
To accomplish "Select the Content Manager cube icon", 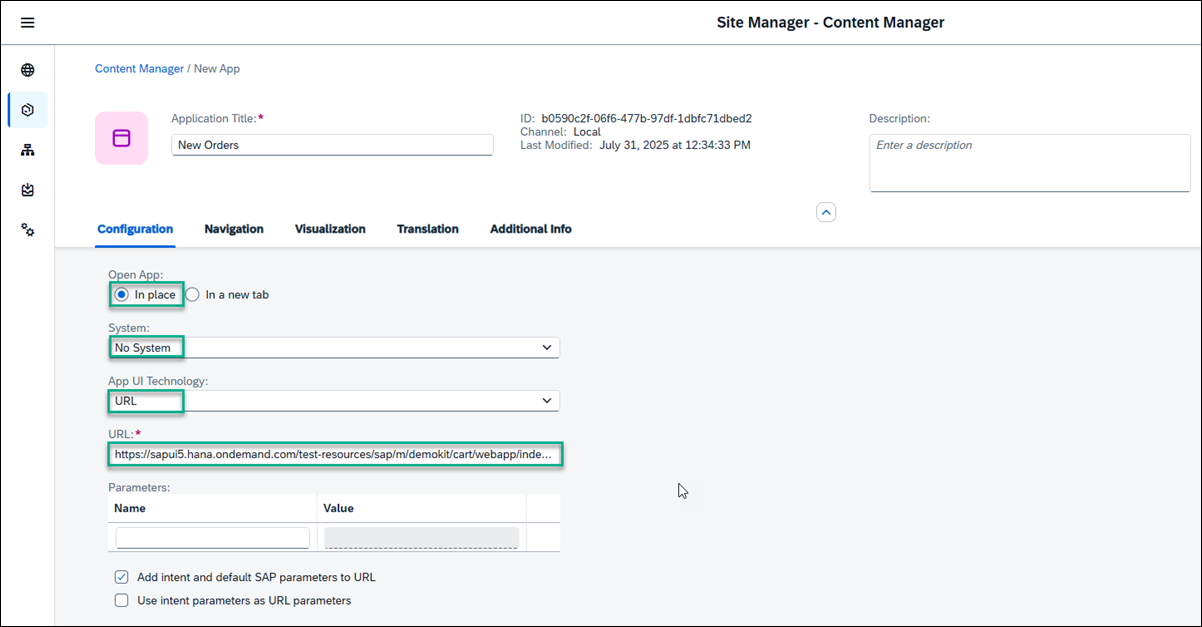I will pyautogui.click(x=28, y=110).
